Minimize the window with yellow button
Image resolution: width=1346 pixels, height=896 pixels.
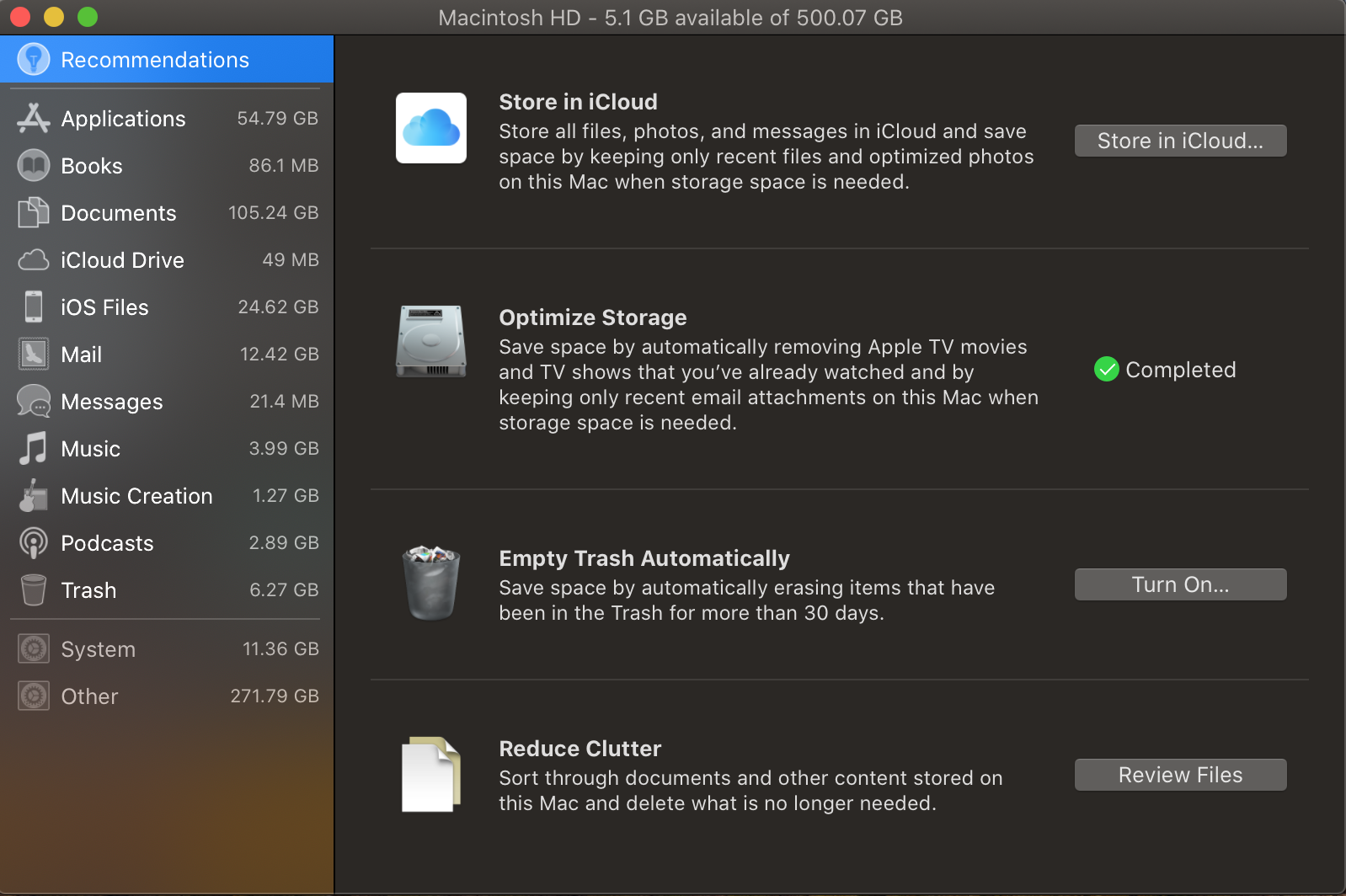point(54,17)
